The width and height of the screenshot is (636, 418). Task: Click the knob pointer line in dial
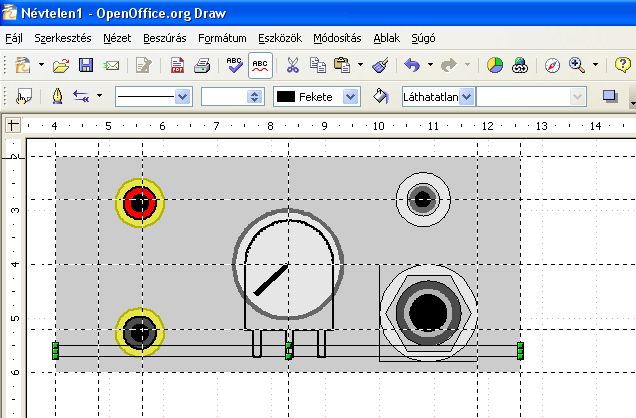coord(271,279)
